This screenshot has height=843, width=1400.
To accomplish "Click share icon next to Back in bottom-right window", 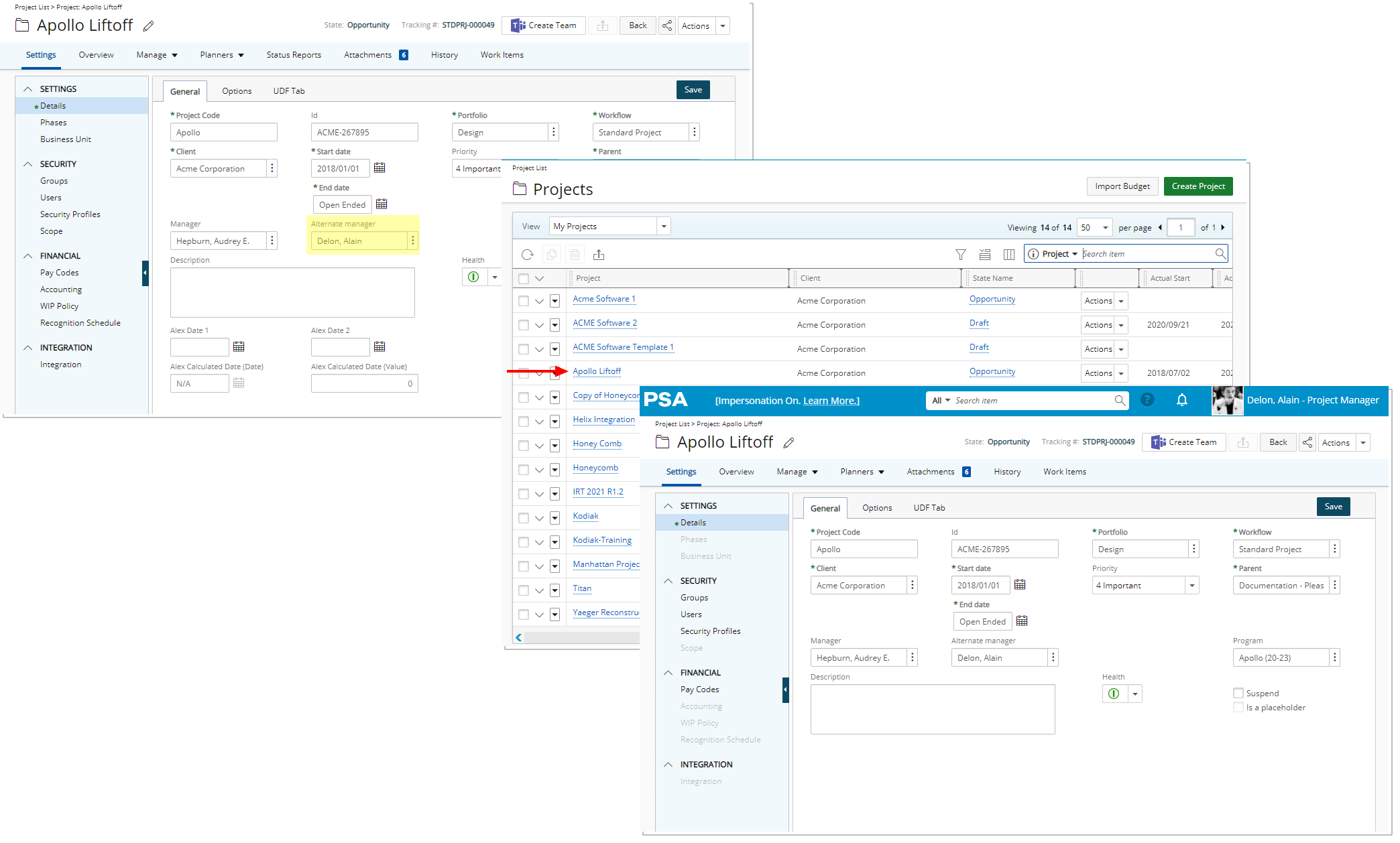I will point(1307,442).
